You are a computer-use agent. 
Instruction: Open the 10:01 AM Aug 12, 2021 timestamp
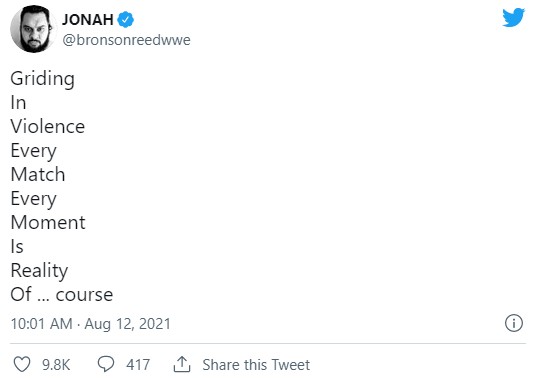click(90, 323)
